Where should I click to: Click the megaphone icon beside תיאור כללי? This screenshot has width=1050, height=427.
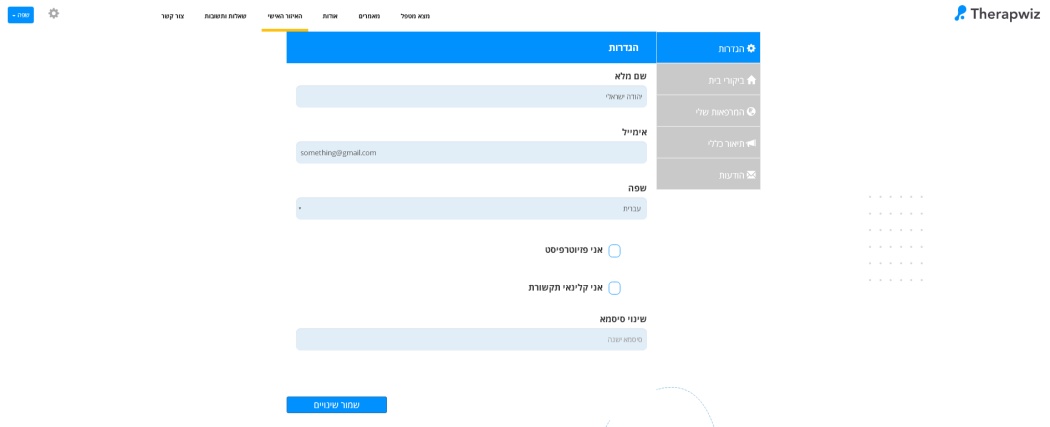[x=751, y=143]
